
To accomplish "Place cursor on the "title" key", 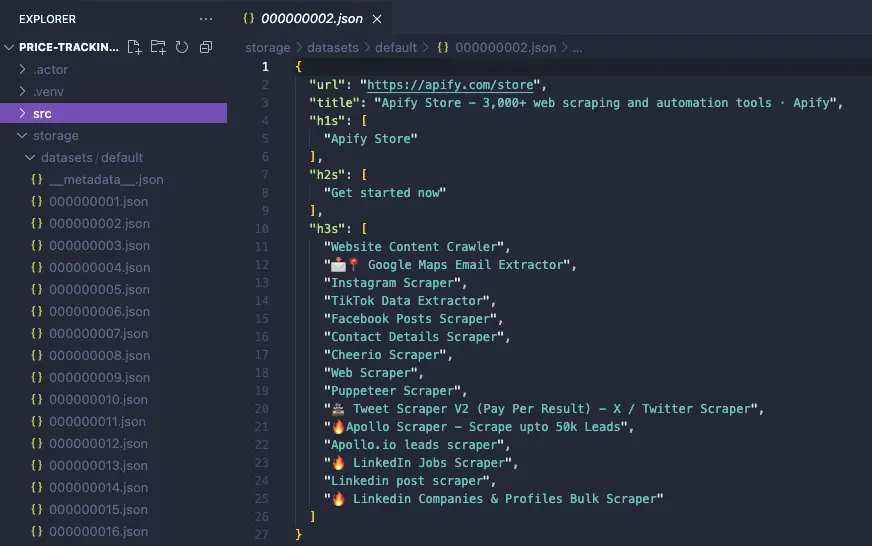I will [335, 103].
